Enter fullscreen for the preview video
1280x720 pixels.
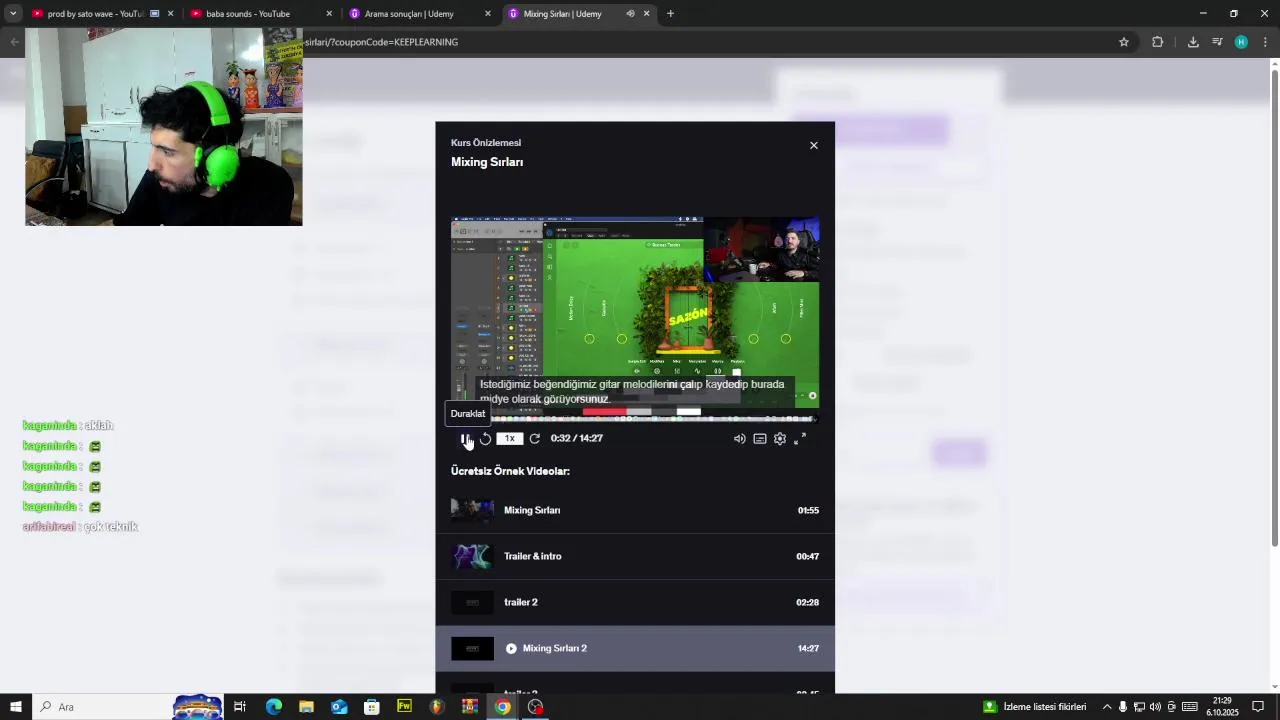click(x=800, y=439)
